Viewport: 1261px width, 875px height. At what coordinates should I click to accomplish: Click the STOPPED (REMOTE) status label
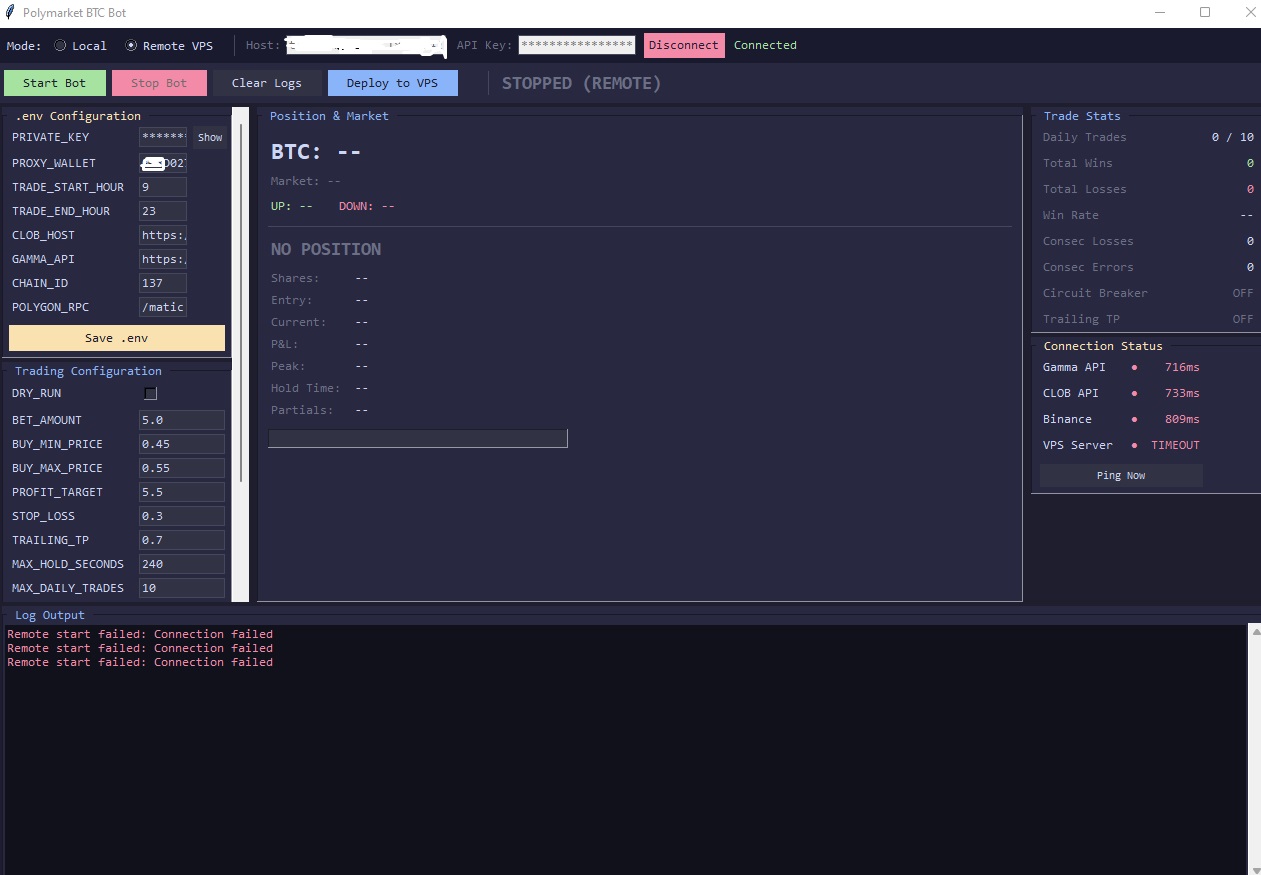[x=582, y=84]
